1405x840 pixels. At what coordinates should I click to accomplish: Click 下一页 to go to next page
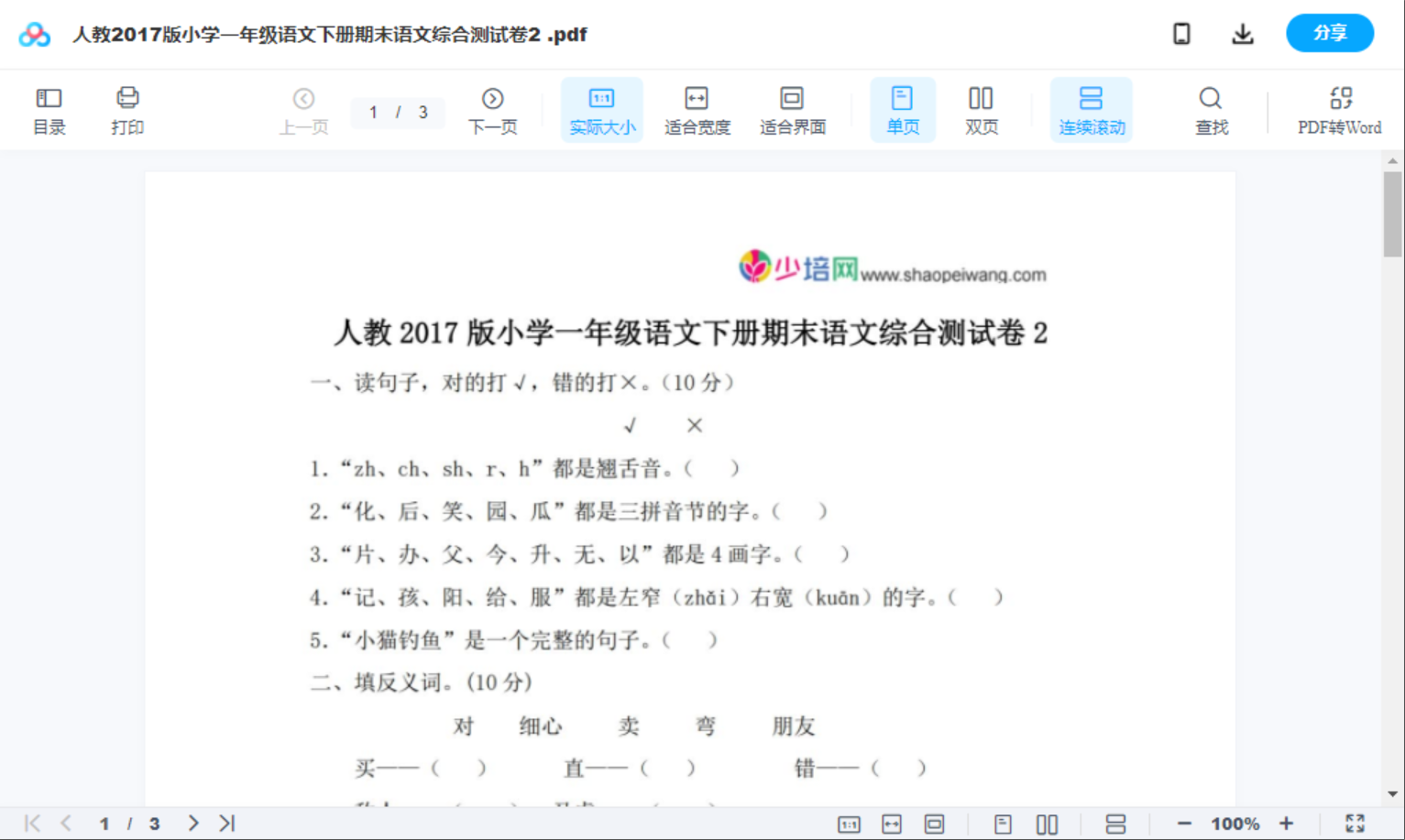492,109
